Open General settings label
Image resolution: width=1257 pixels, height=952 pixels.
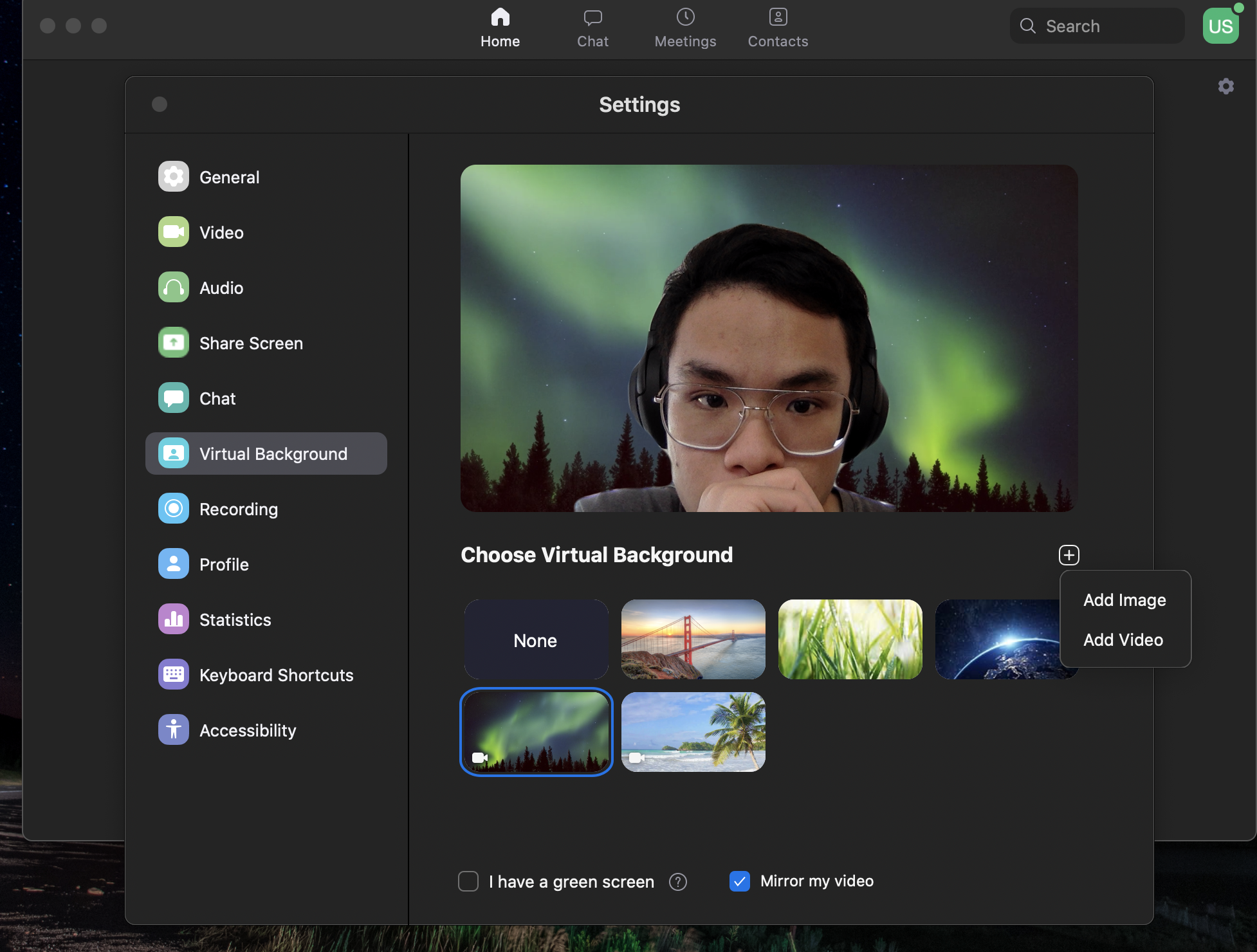coord(230,178)
